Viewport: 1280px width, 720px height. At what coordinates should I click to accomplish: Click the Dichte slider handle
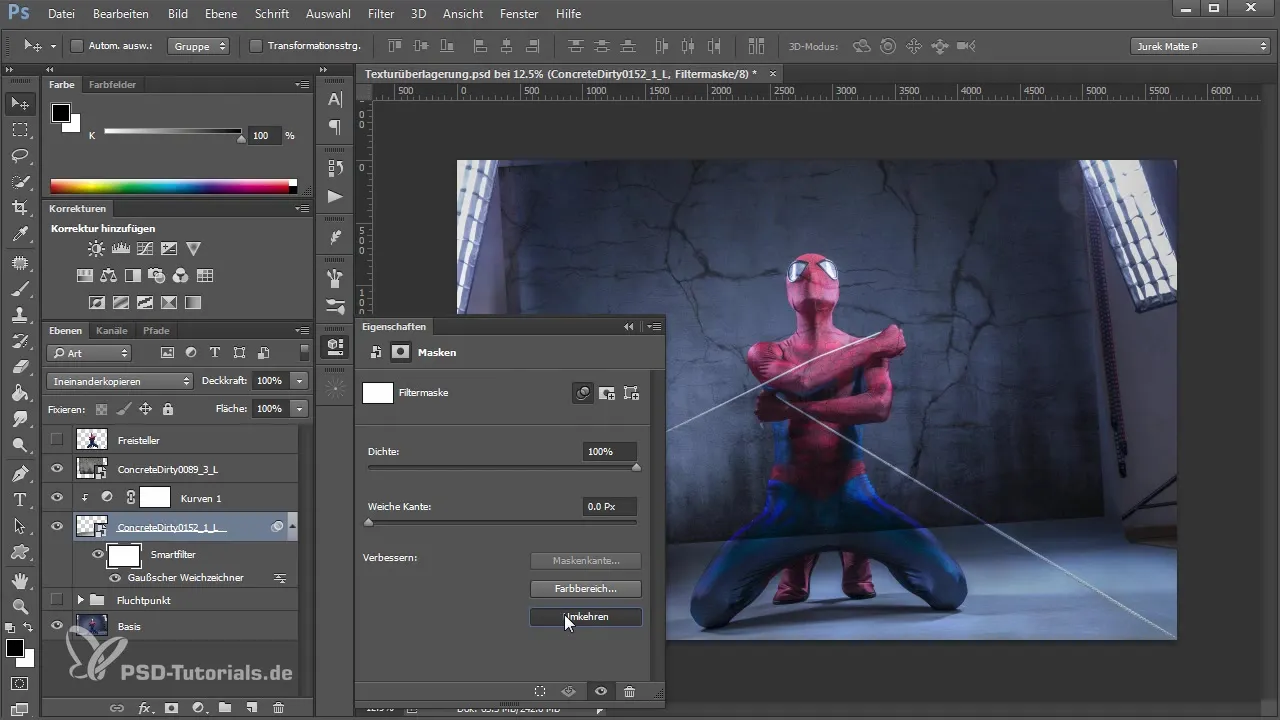(636, 467)
